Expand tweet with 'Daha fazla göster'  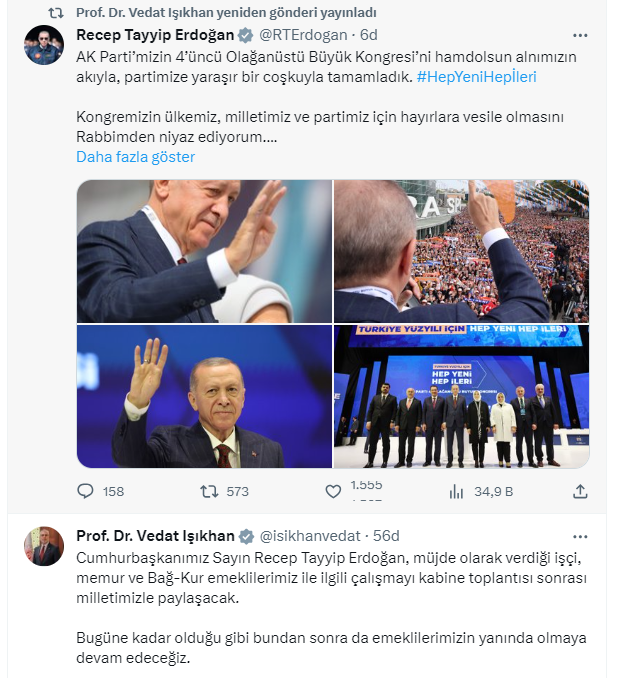pyautogui.click(x=135, y=157)
